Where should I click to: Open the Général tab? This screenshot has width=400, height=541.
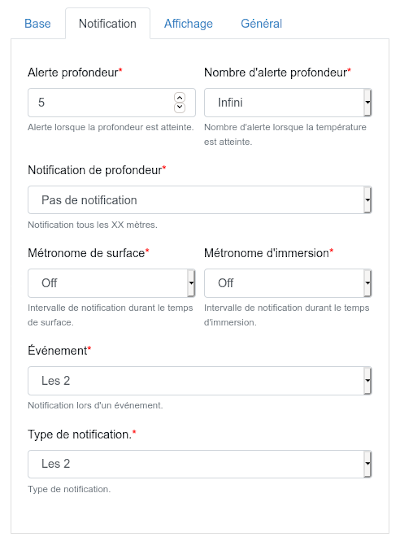[x=261, y=24]
